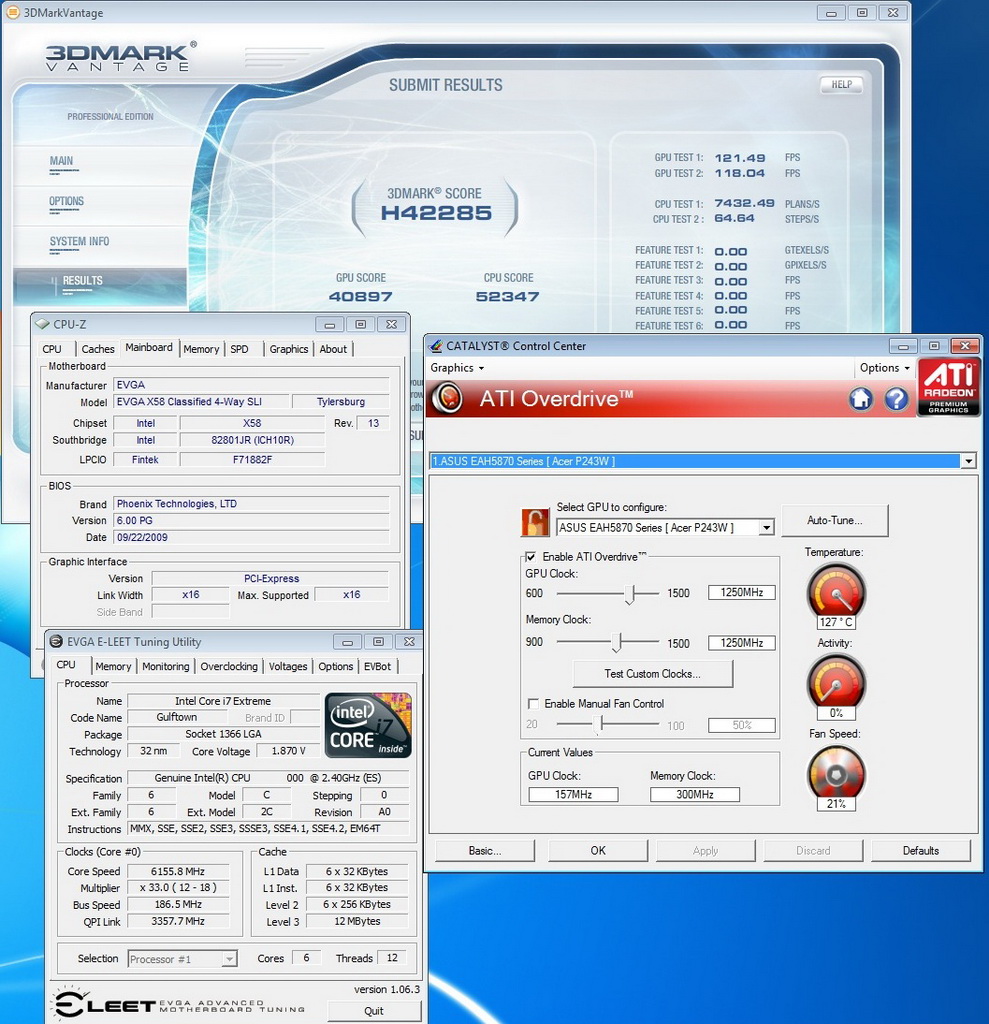This screenshot has height=1024, width=989.
Task: Click the ATI Radeon logo
Action: coord(948,387)
